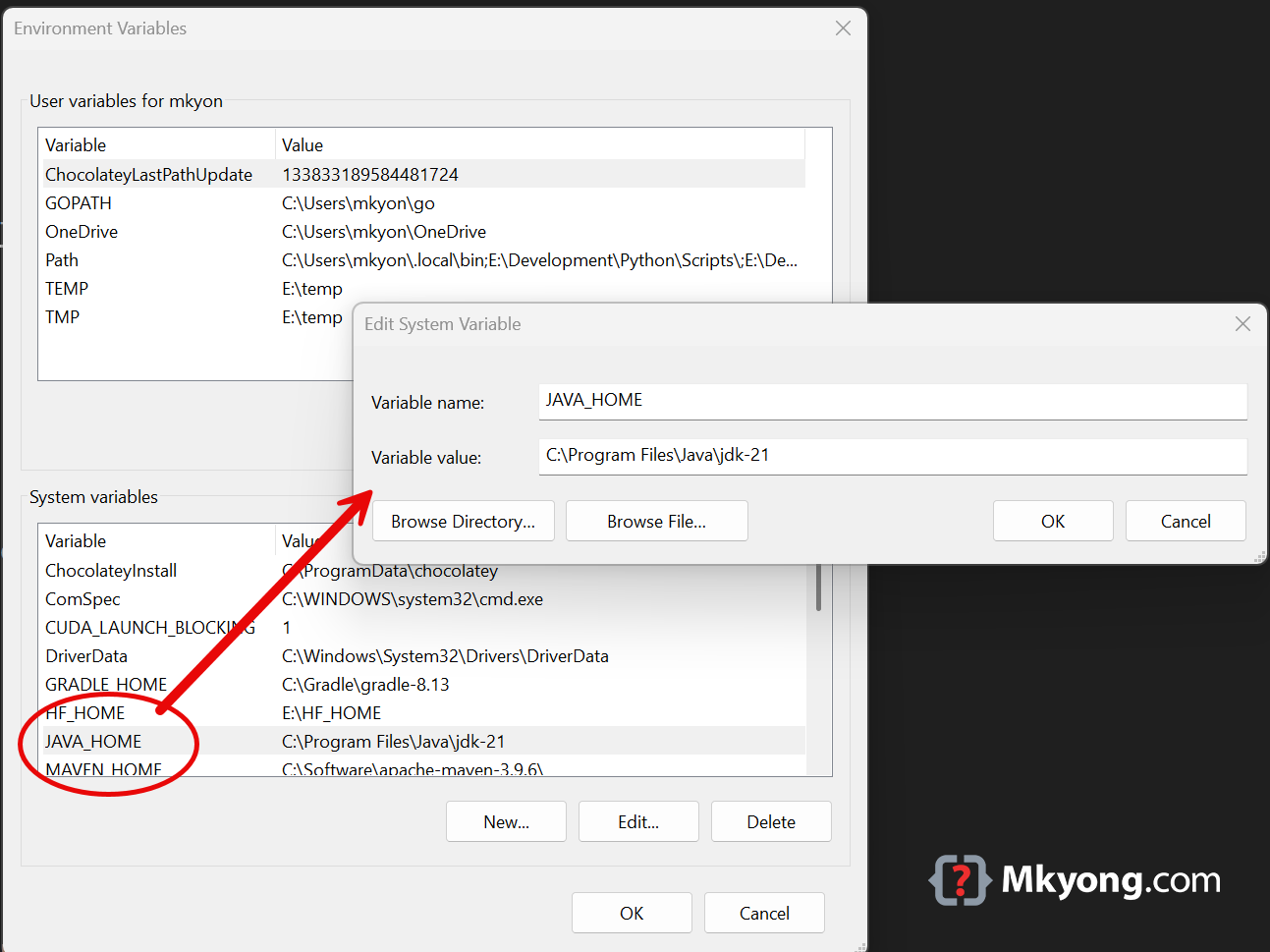Cancel the Environment Variables window
The image size is (1270, 952).
click(764, 913)
